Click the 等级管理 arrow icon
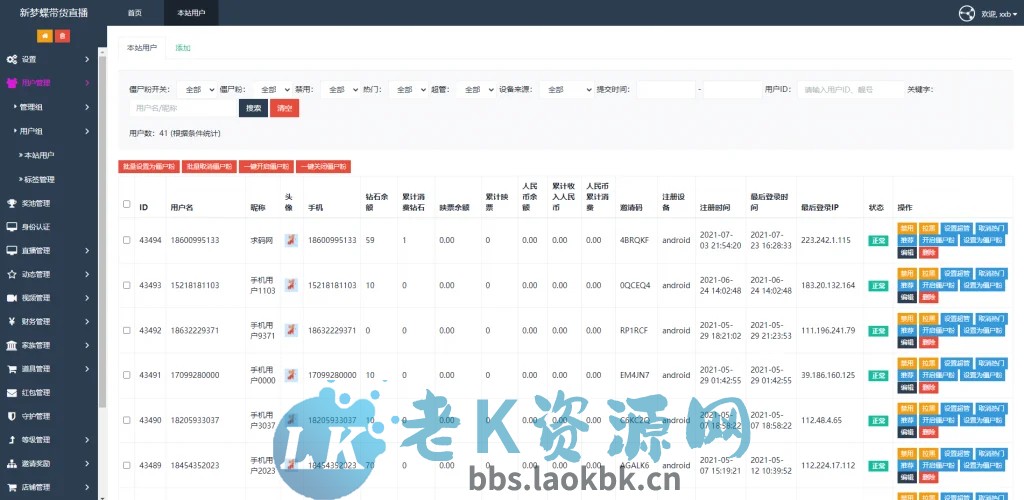1024x500 pixels. point(12,440)
